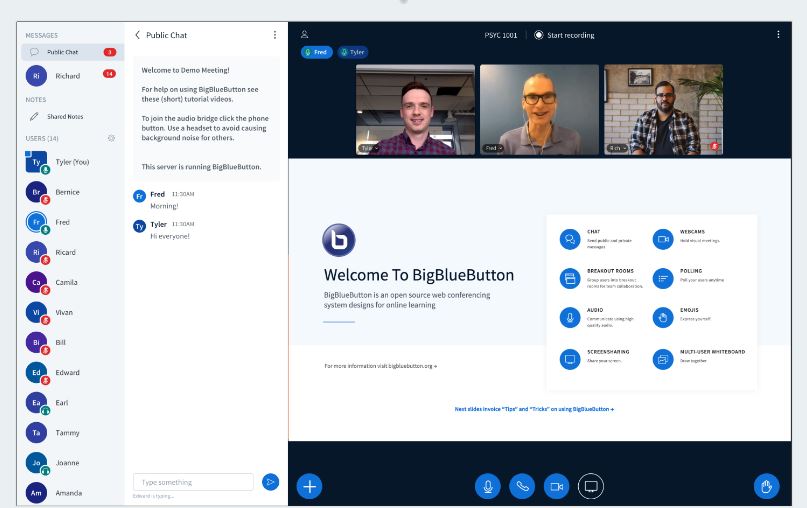The width and height of the screenshot is (807, 508).
Task: Open Fred webcam name dropdown
Action: pyautogui.click(x=493, y=148)
